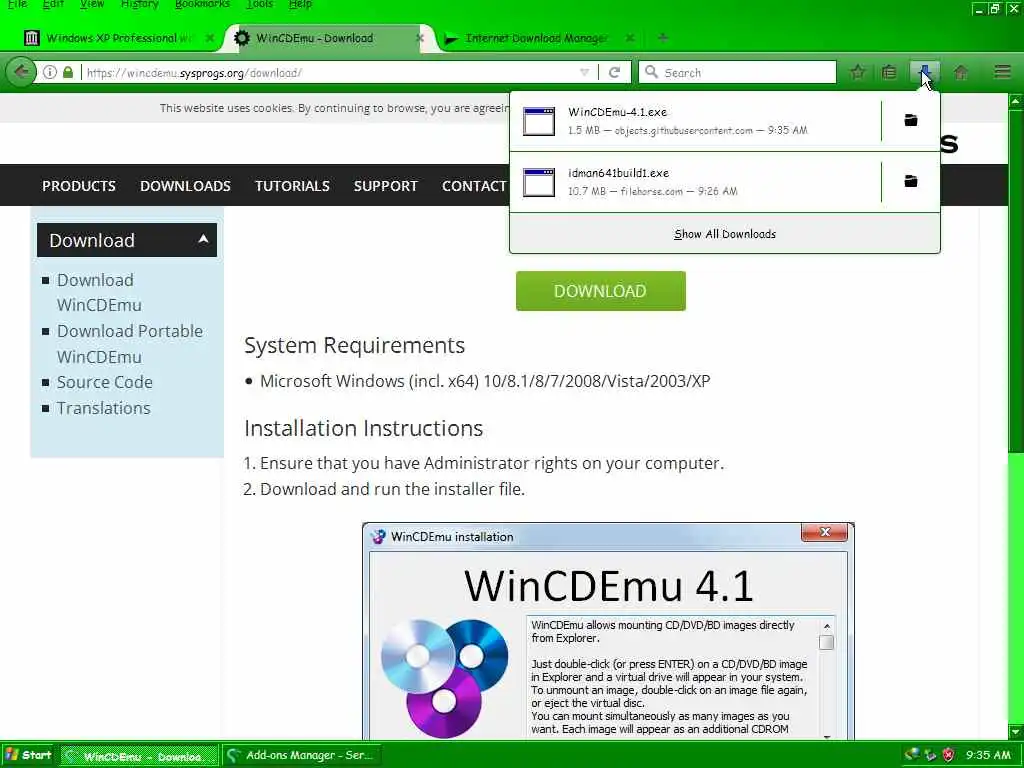The height and width of the screenshot is (768, 1024).
Task: Open containing folder for WinCDEmu-4.1.exe
Action: 910,120
